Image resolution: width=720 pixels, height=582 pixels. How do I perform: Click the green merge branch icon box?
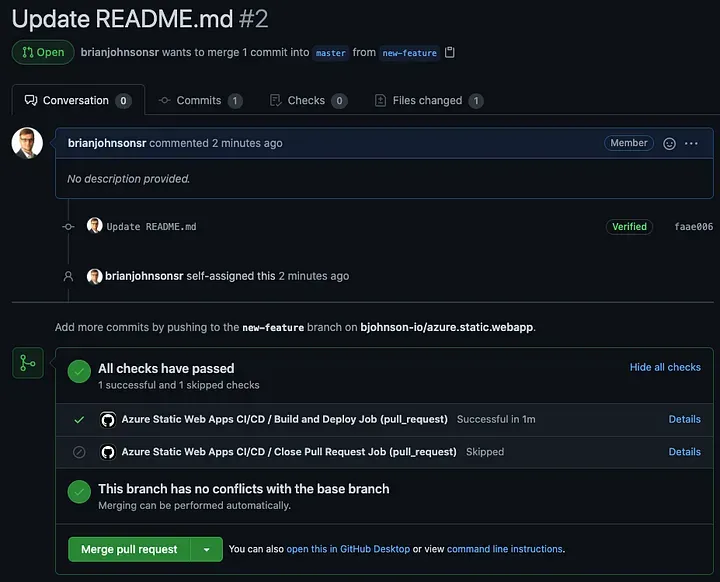point(28,363)
